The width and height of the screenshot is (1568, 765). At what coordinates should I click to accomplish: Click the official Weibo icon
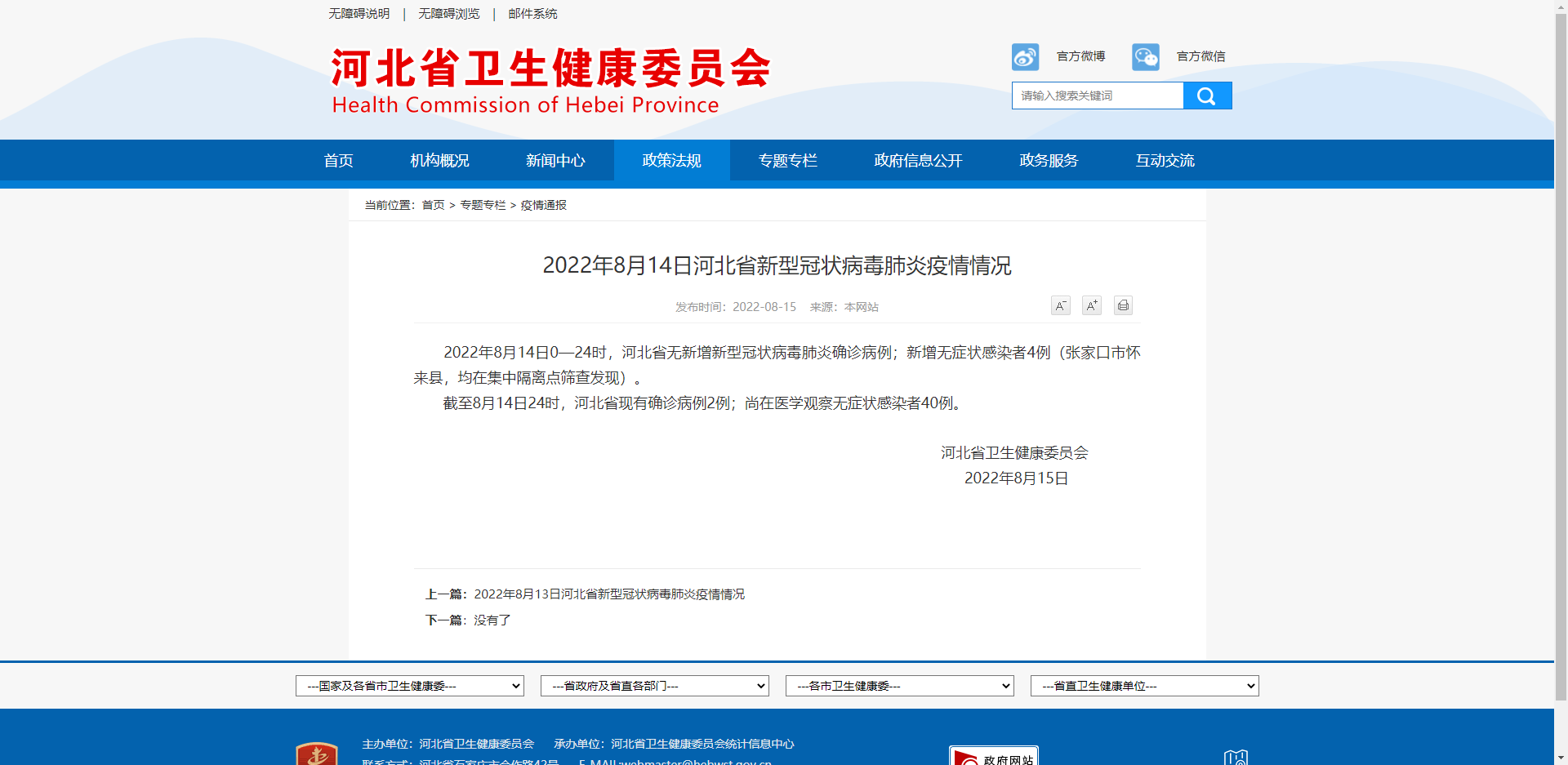pos(1025,57)
